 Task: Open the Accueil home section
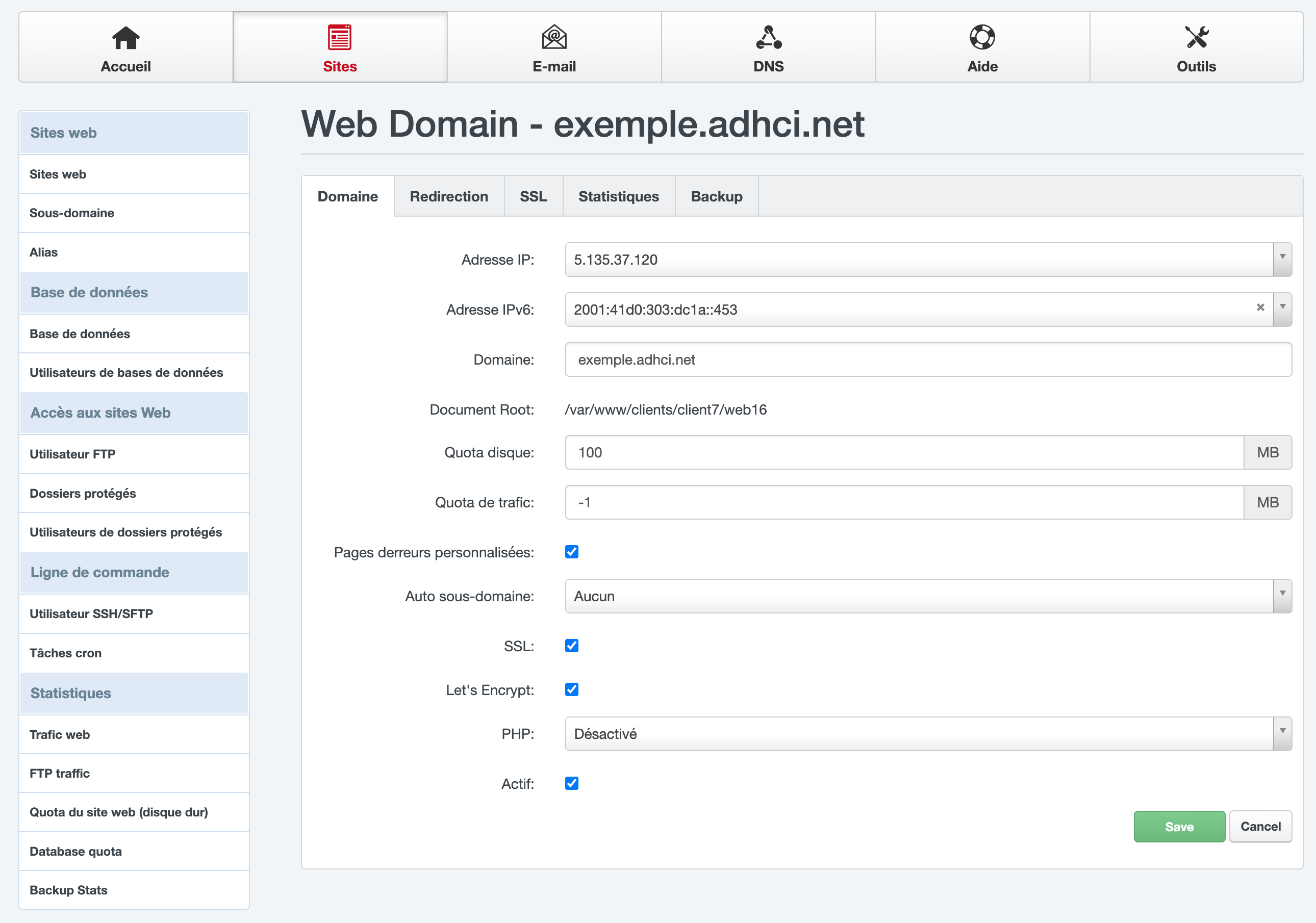point(125,47)
